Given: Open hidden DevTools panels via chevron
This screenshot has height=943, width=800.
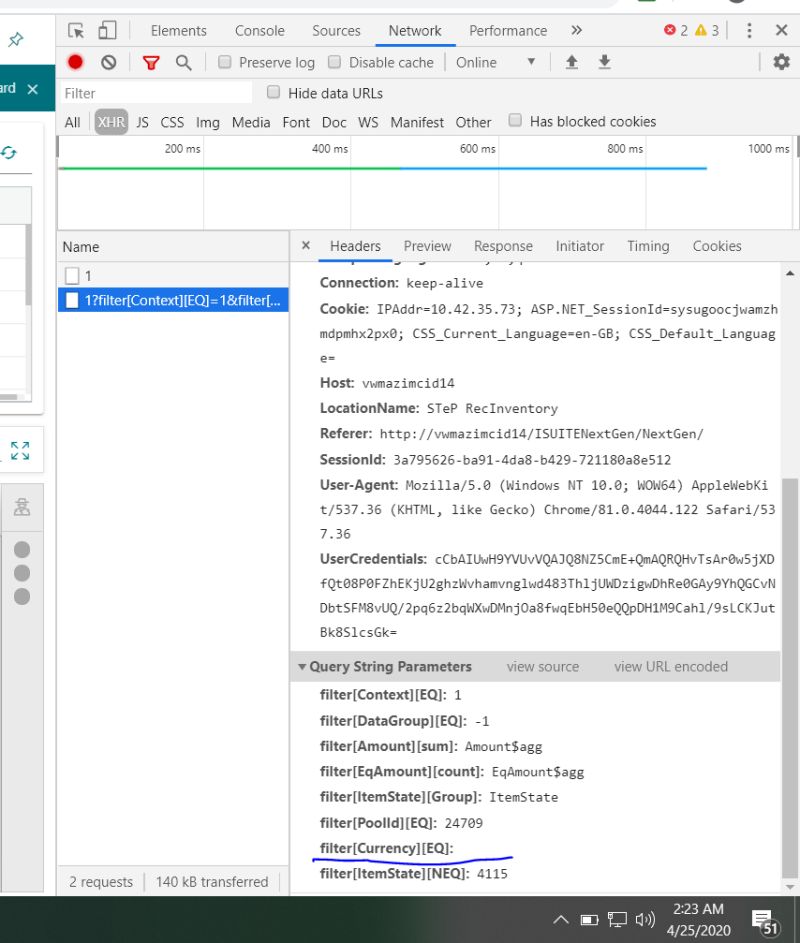Looking at the screenshot, I should click(574, 30).
